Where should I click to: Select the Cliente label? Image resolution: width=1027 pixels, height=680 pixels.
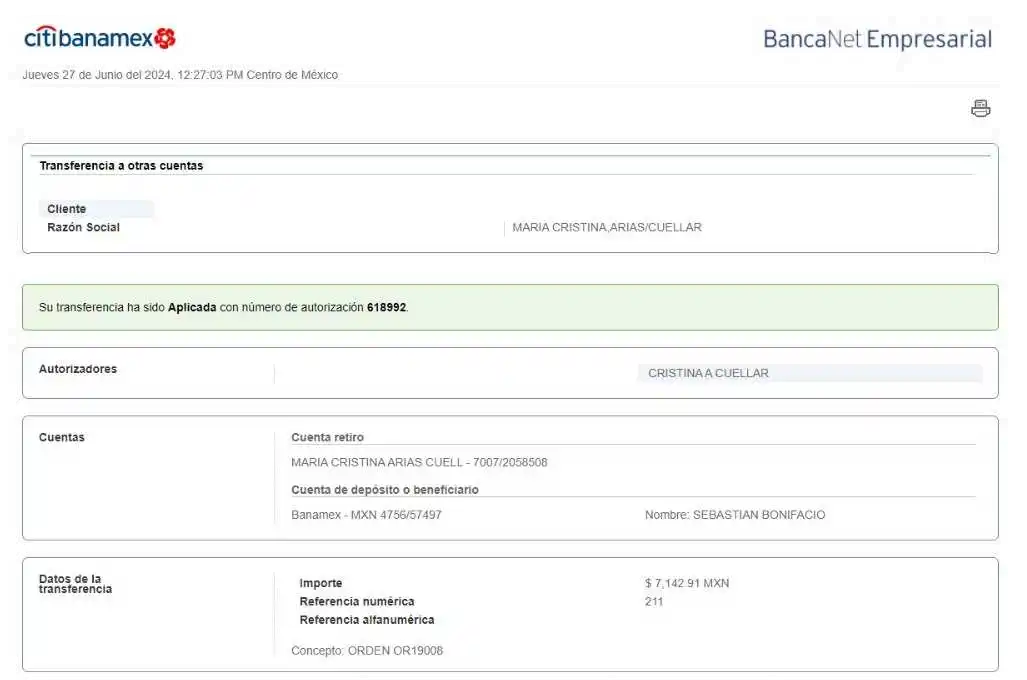point(67,209)
